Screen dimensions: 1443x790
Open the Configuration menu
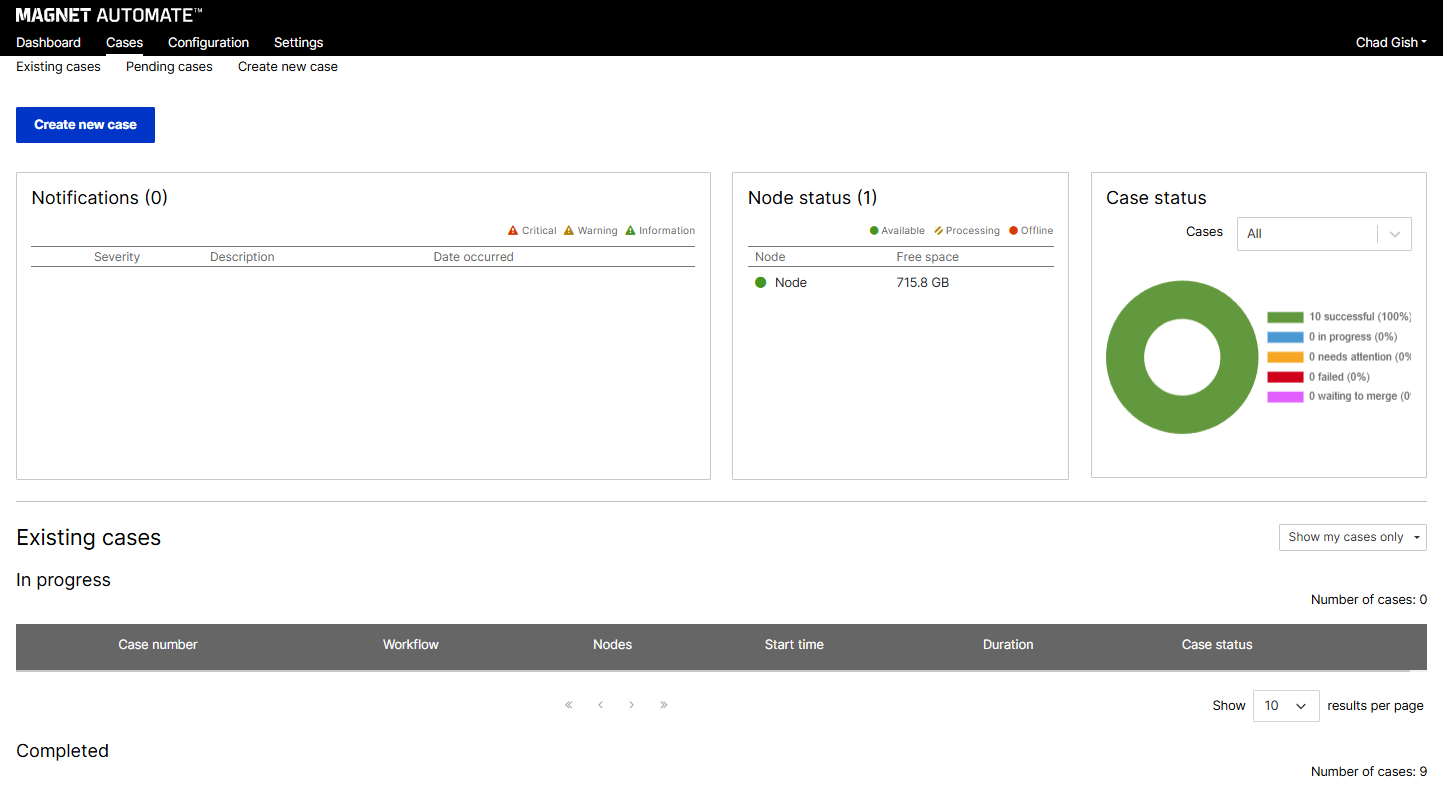click(208, 43)
